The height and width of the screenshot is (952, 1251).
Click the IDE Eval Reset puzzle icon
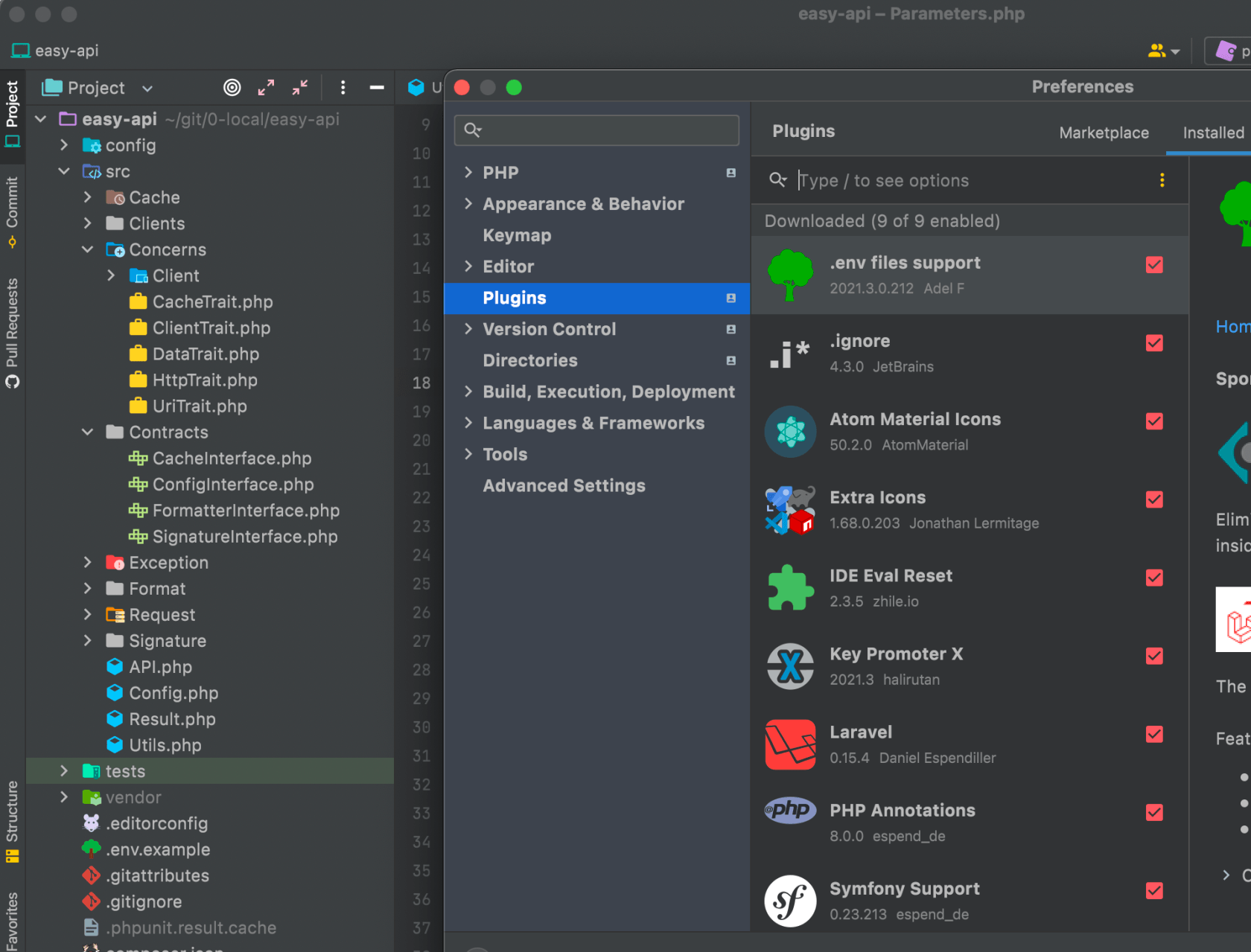pyautogui.click(x=790, y=588)
